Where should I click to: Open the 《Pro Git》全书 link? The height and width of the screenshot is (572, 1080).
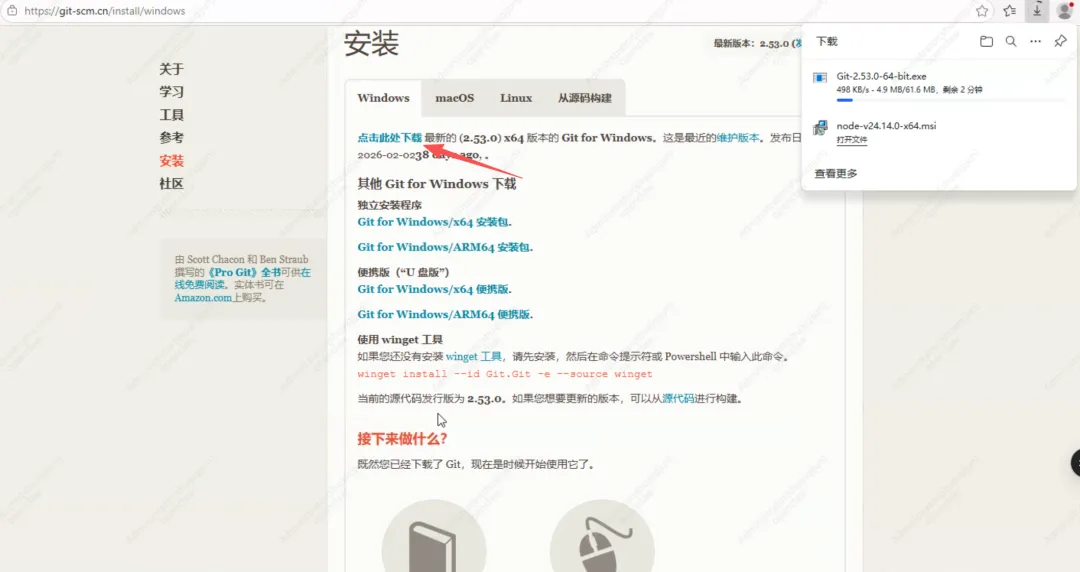(245, 272)
